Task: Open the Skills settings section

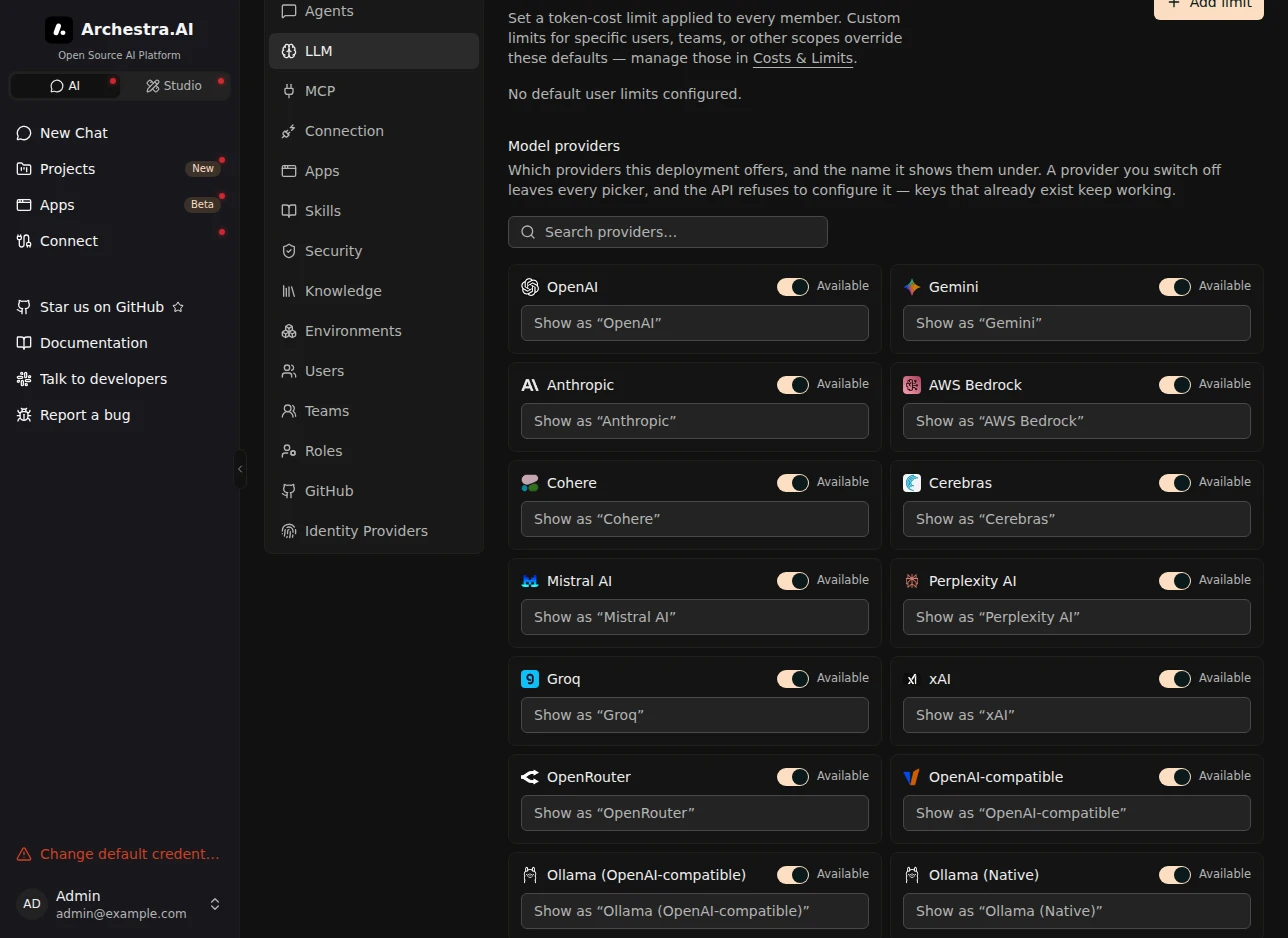Action: point(374,211)
